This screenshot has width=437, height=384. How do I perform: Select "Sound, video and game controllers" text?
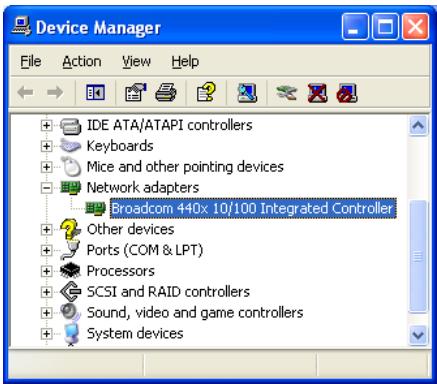[195, 313]
